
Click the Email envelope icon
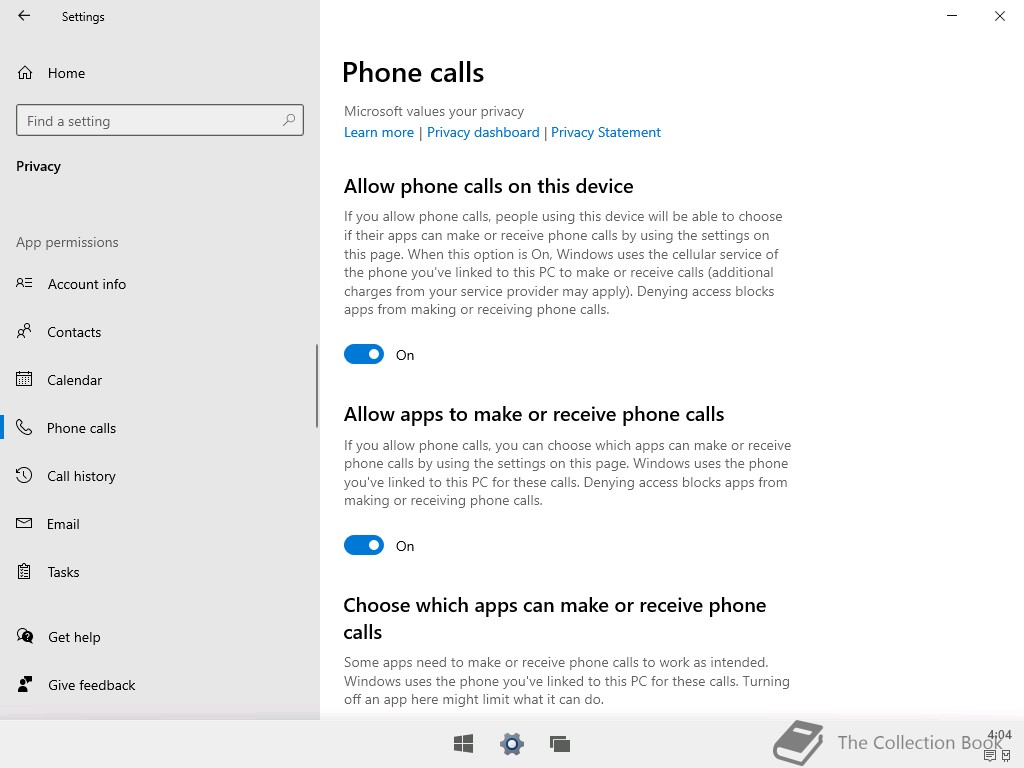coord(24,523)
